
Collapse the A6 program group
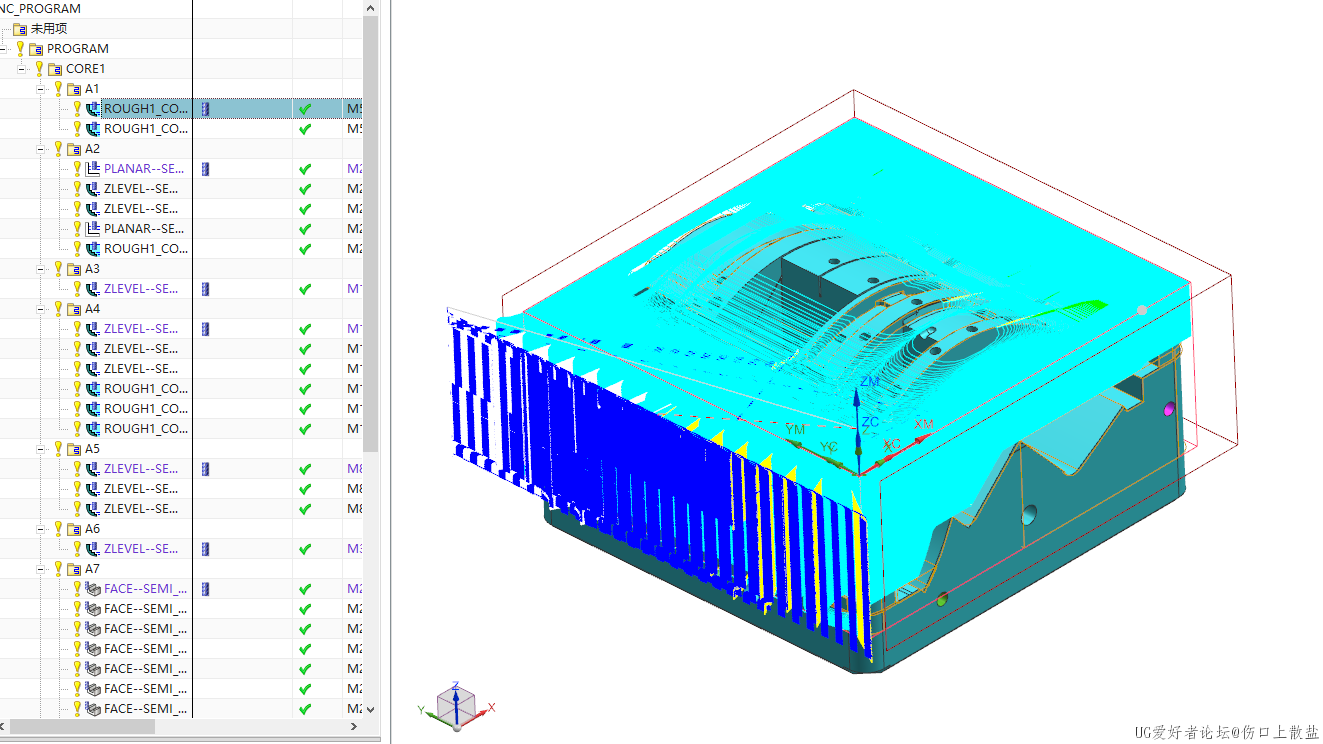tap(41, 529)
